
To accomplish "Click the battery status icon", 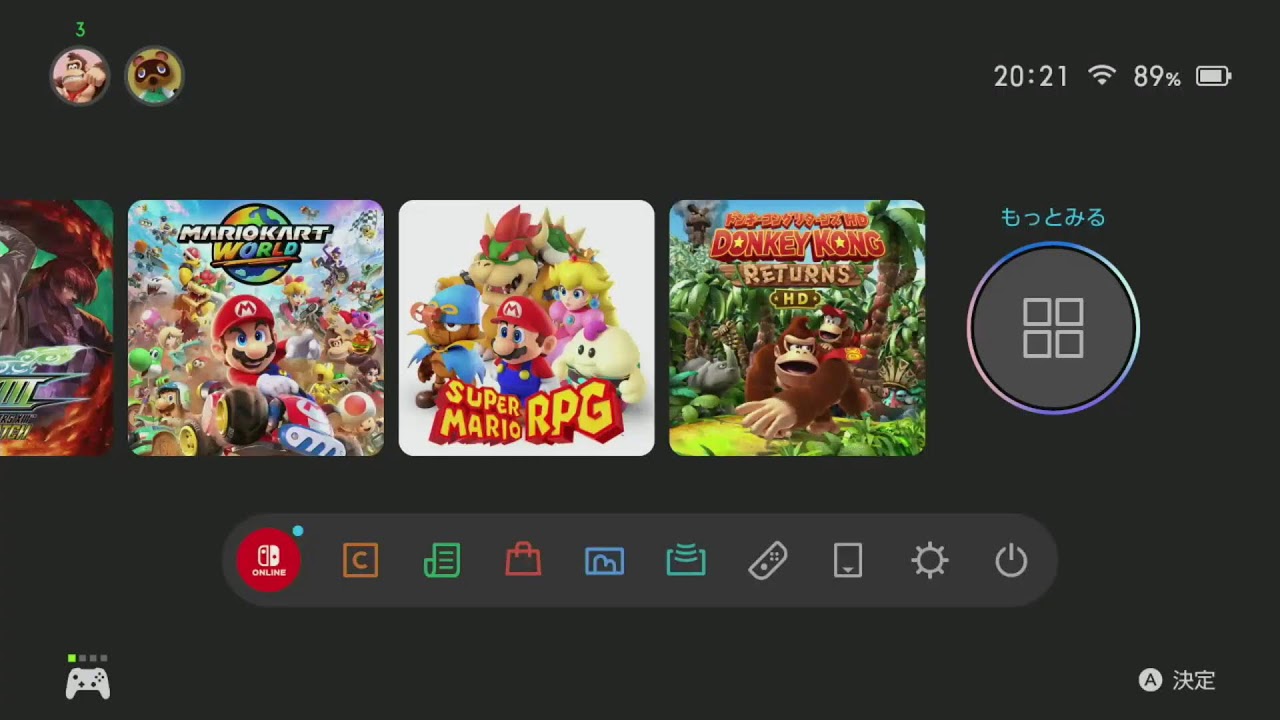I will 1214,76.
